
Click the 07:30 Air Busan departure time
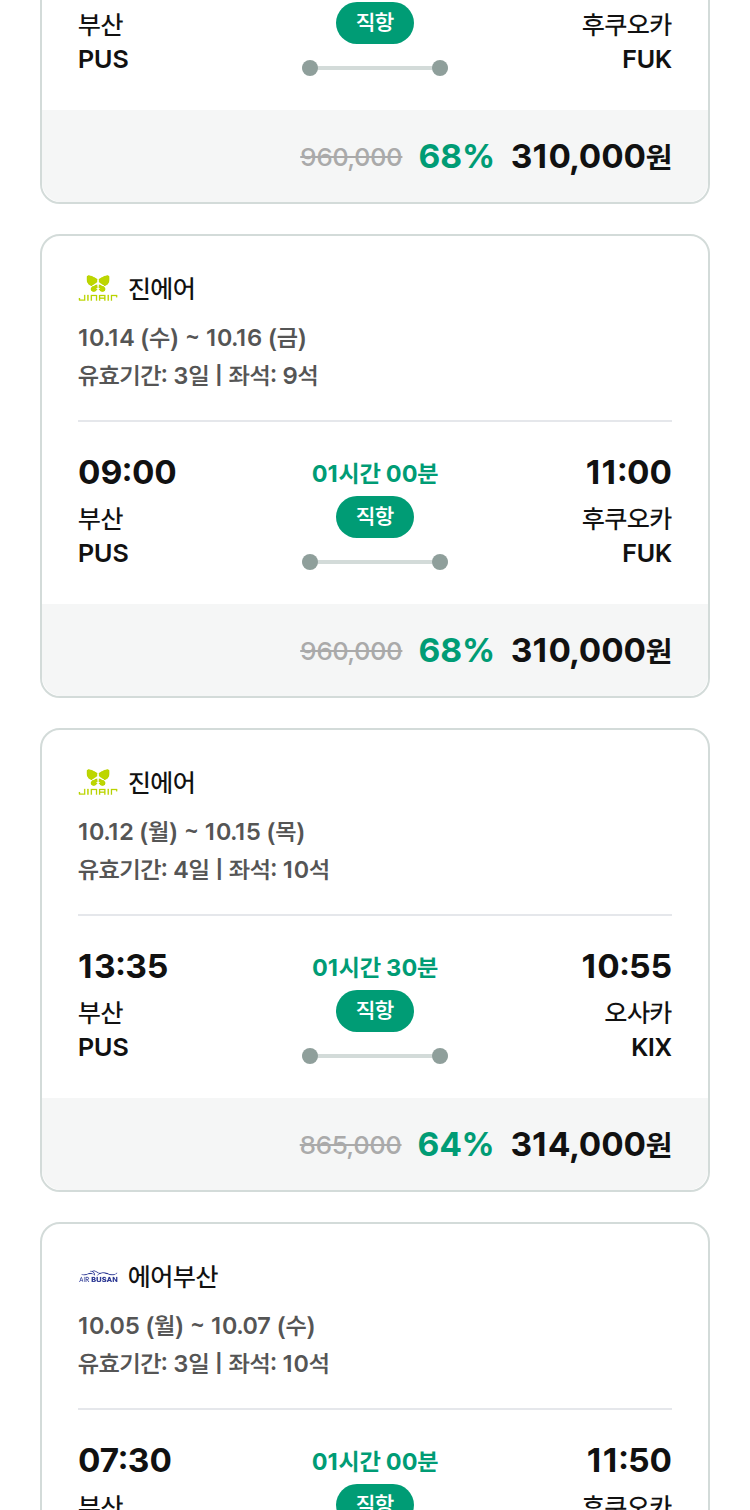(125, 1460)
